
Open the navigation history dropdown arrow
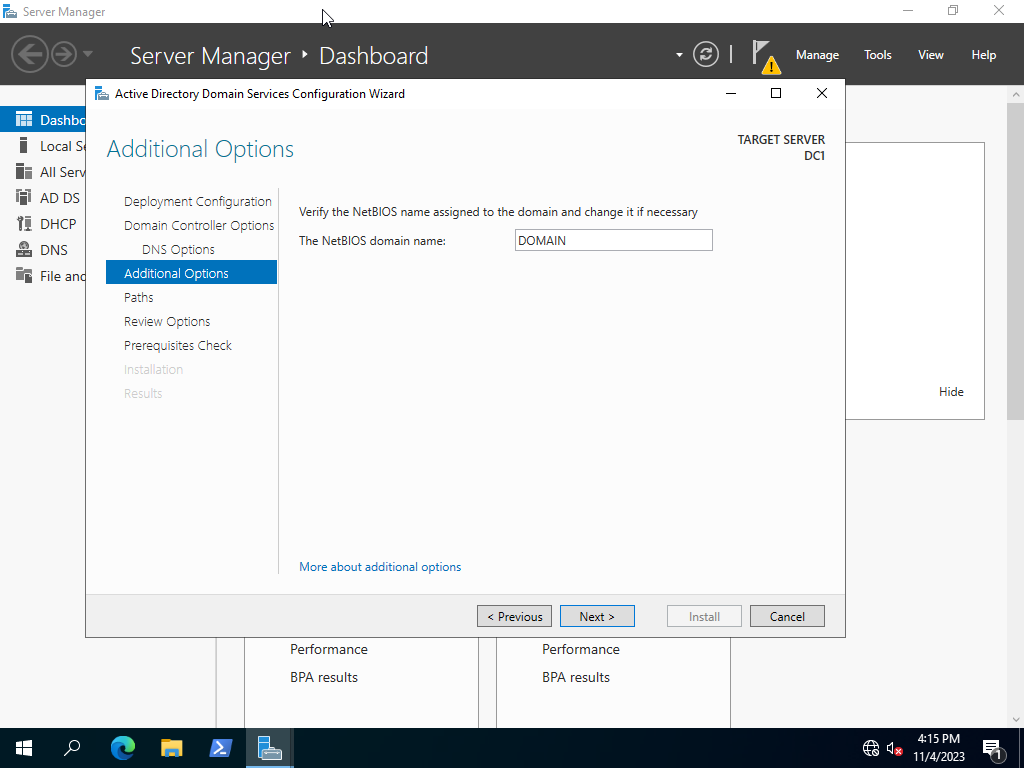pos(88,54)
